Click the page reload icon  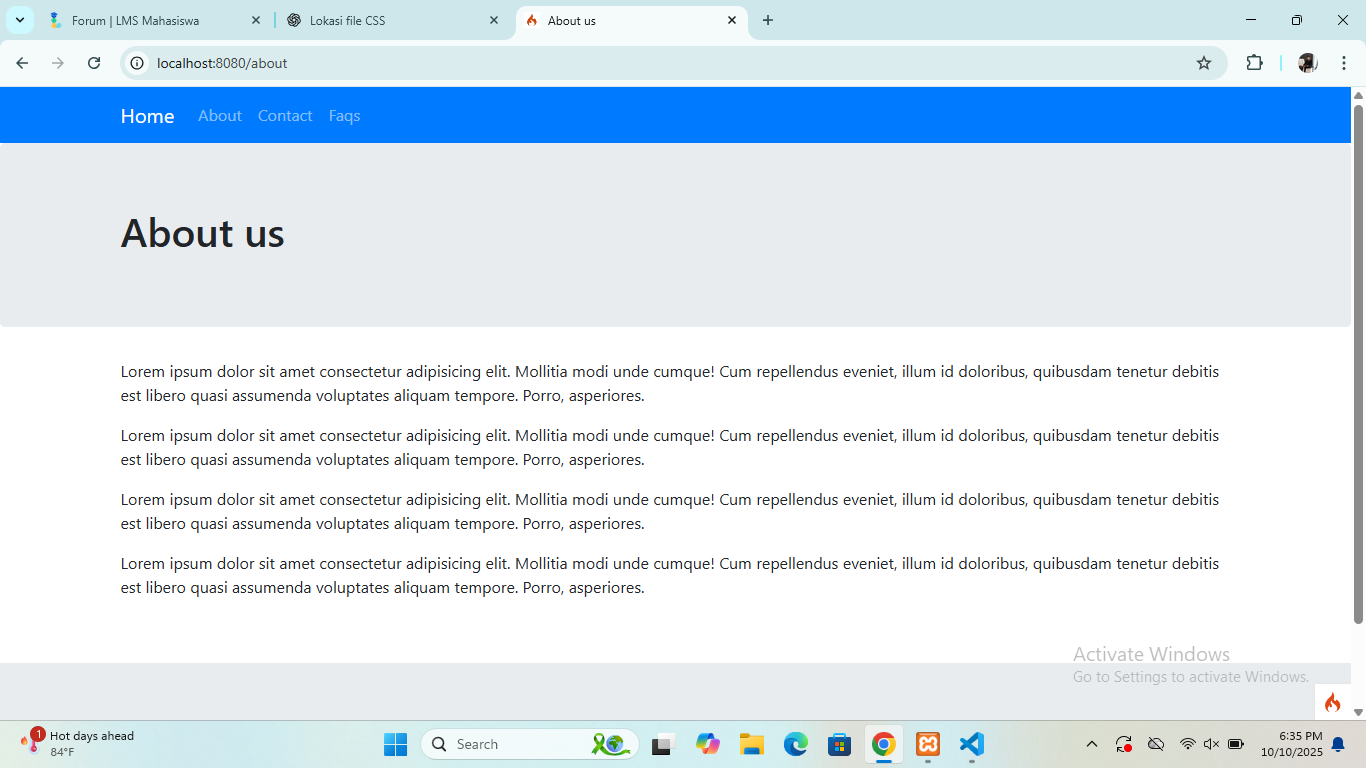[94, 63]
